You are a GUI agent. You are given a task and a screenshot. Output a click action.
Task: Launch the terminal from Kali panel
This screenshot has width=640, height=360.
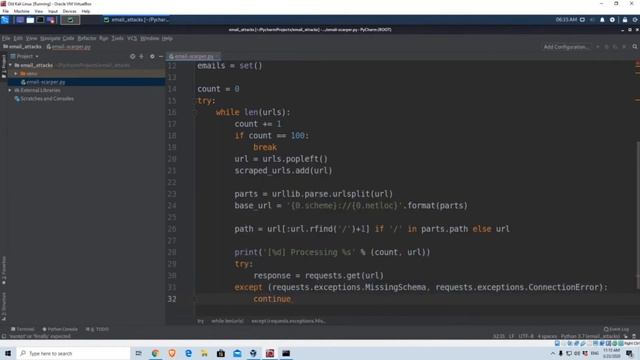point(40,20)
